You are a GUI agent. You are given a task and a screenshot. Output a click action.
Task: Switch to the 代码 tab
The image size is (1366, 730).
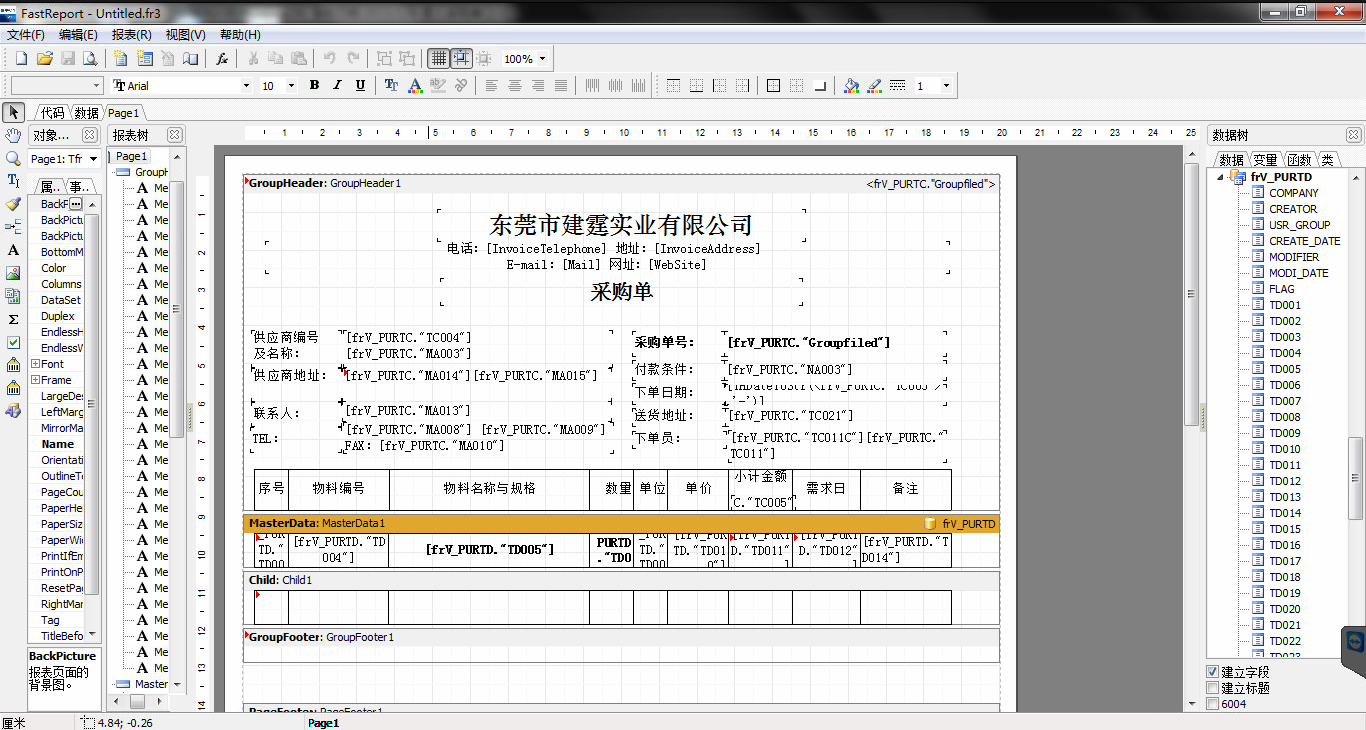click(52, 113)
